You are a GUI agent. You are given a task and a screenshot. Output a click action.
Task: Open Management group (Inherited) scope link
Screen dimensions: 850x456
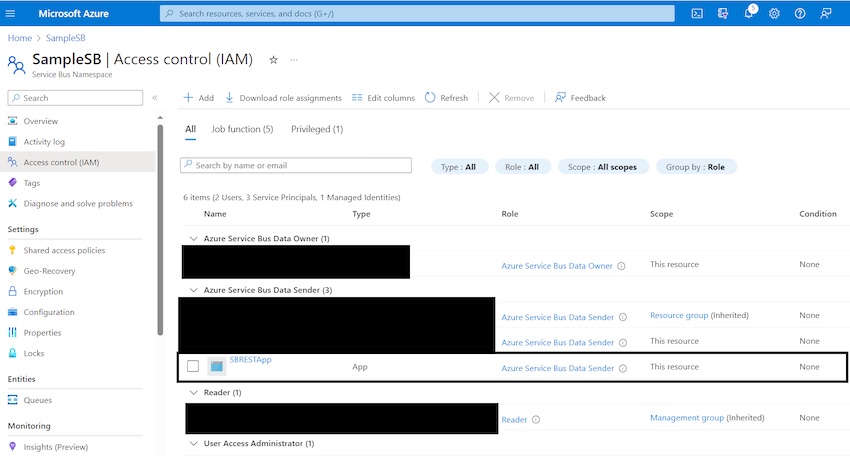pos(687,418)
